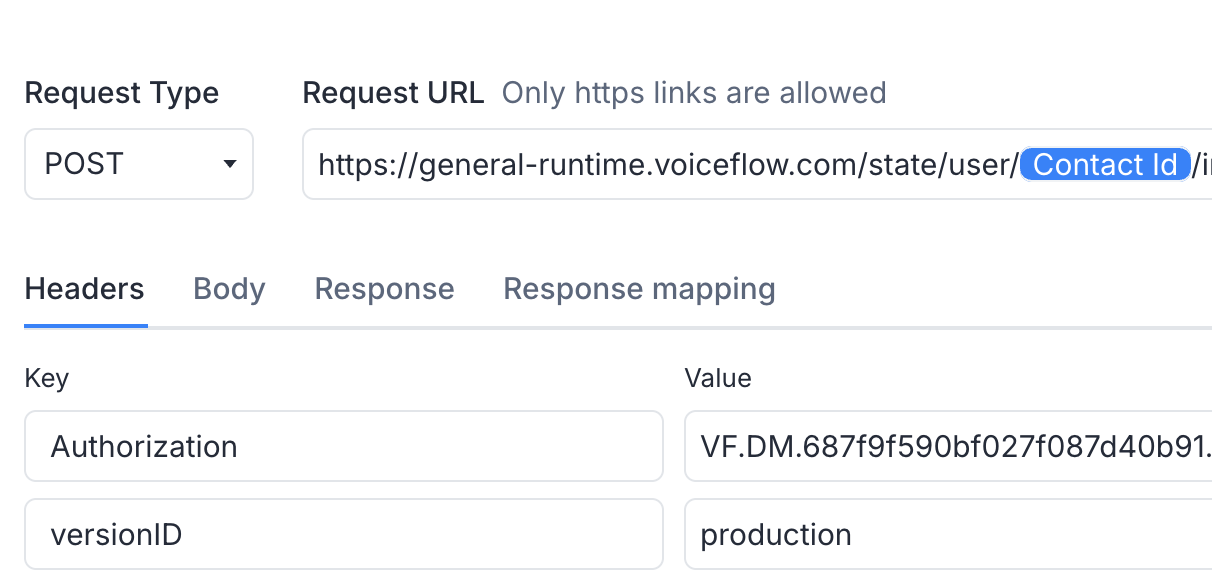Switch to Response mapping tab

pos(639,289)
